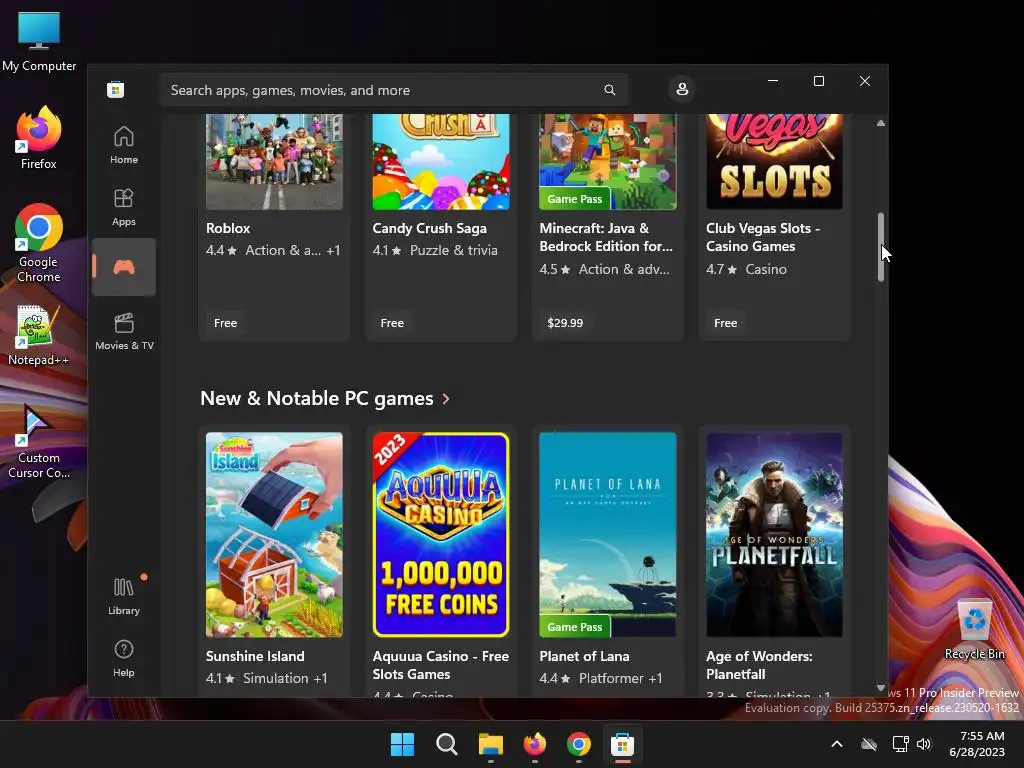Open the Movies & TV section
1024x768 pixels.
tap(124, 332)
